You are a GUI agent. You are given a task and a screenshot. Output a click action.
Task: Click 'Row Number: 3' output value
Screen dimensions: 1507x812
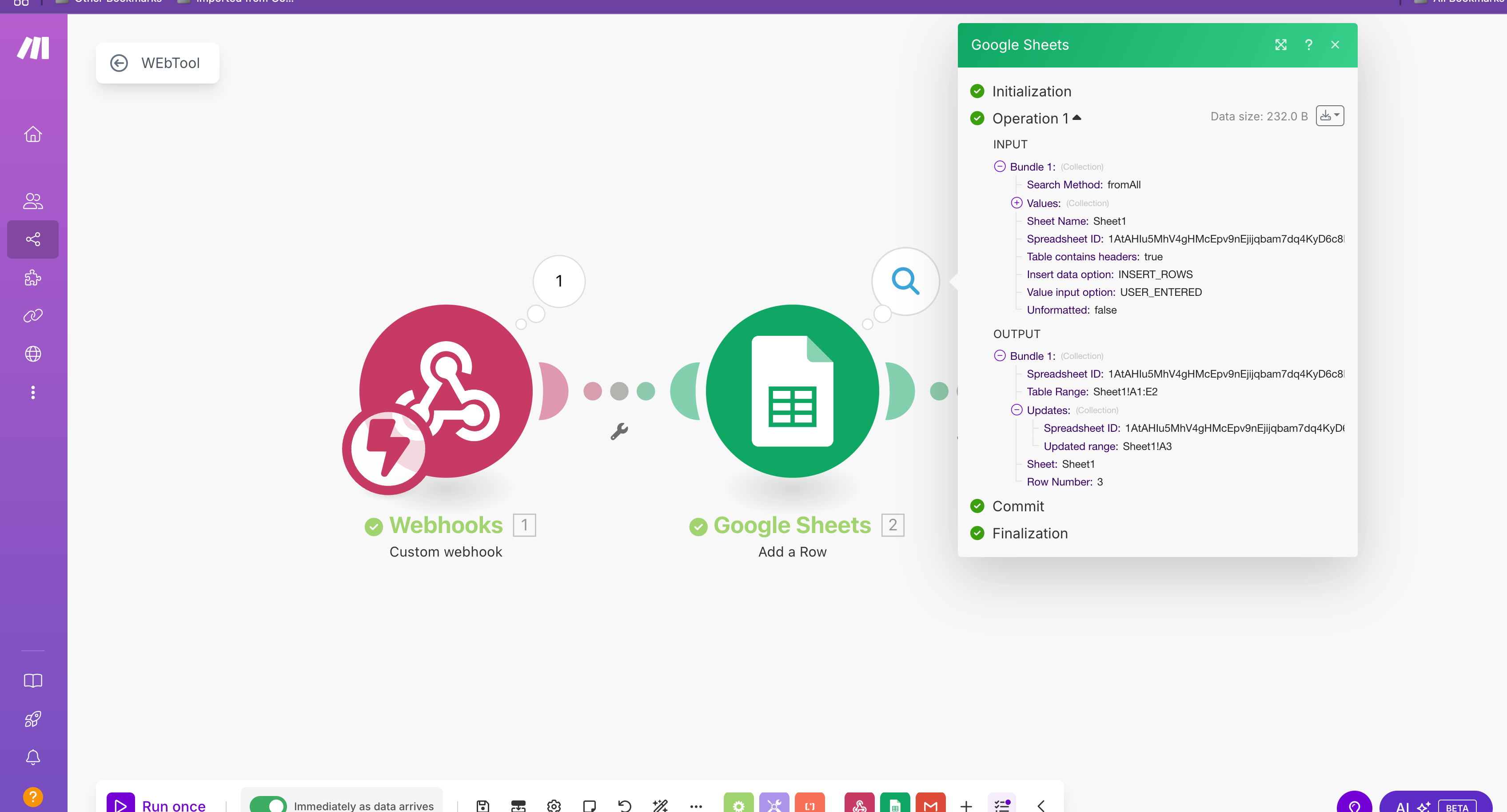coord(1100,482)
